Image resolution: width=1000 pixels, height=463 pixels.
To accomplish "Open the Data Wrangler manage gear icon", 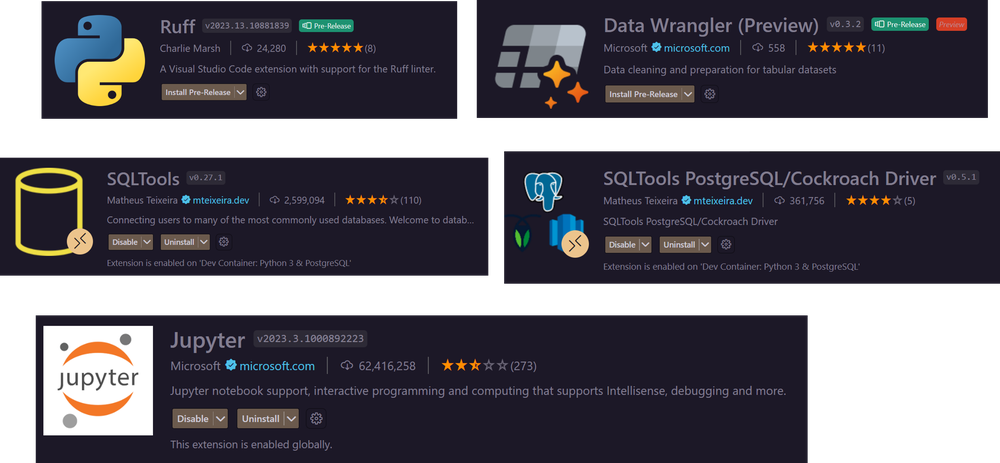I will coord(709,94).
